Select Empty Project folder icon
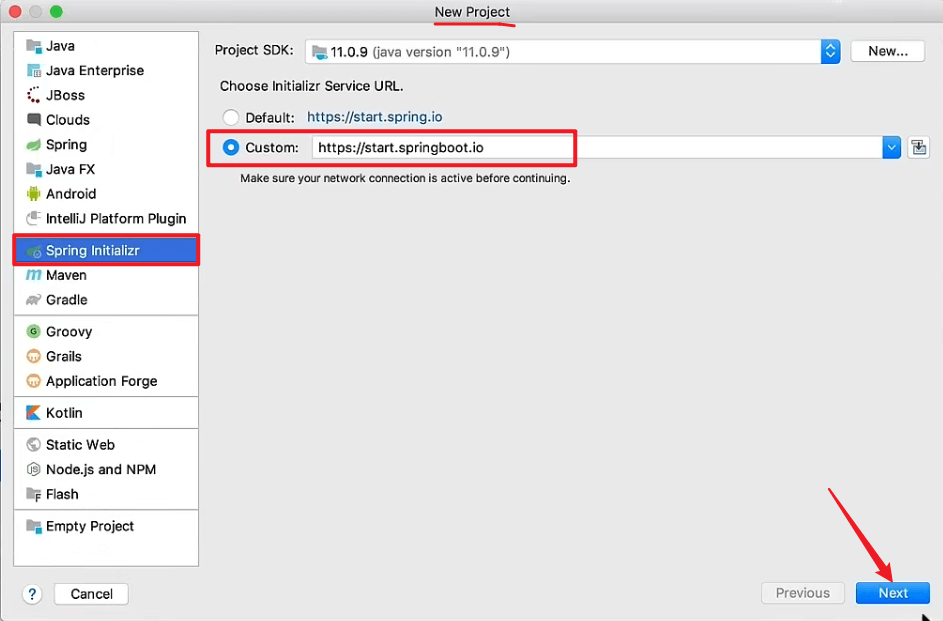943x621 pixels. tap(34, 526)
